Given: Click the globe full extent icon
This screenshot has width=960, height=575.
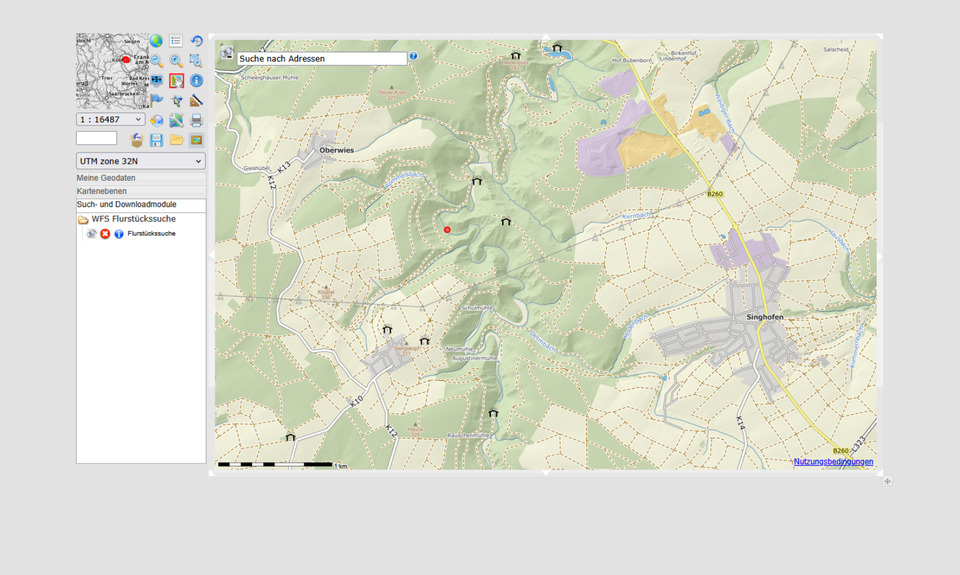Looking at the screenshot, I should pyautogui.click(x=157, y=41).
